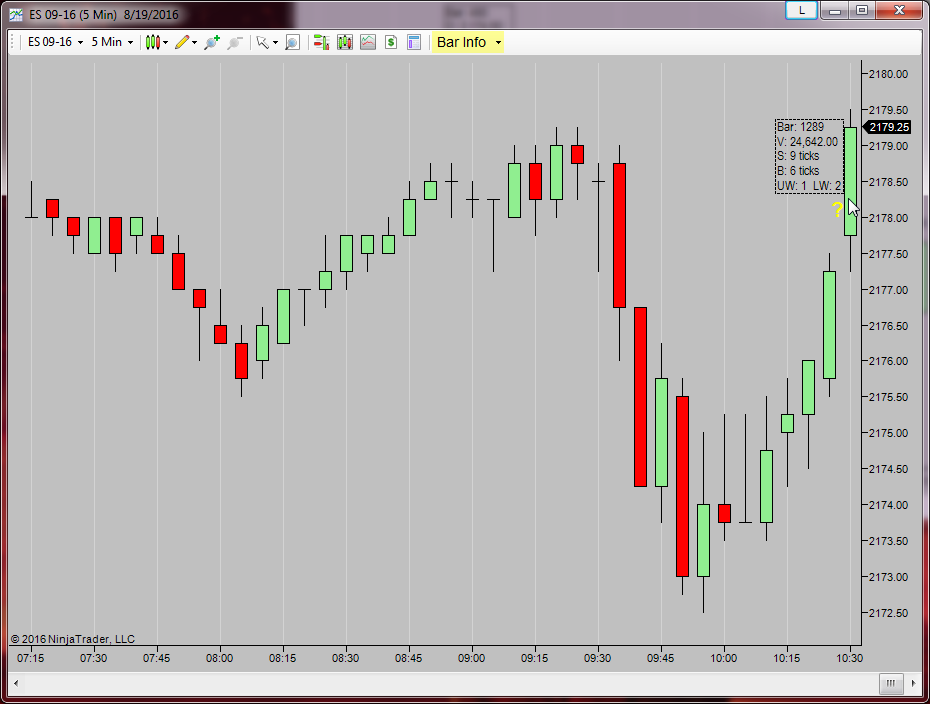Click the V: 24,642.00 volume text
The height and width of the screenshot is (704, 930).
[x=808, y=142]
